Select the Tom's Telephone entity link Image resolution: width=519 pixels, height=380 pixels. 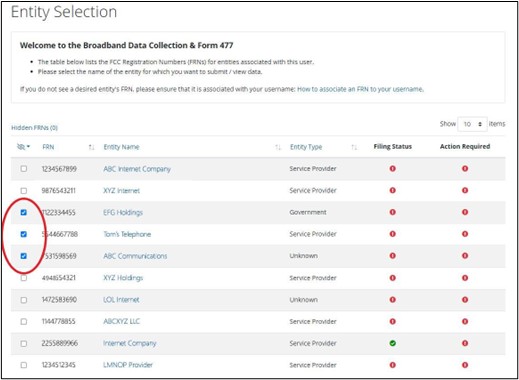click(x=127, y=234)
